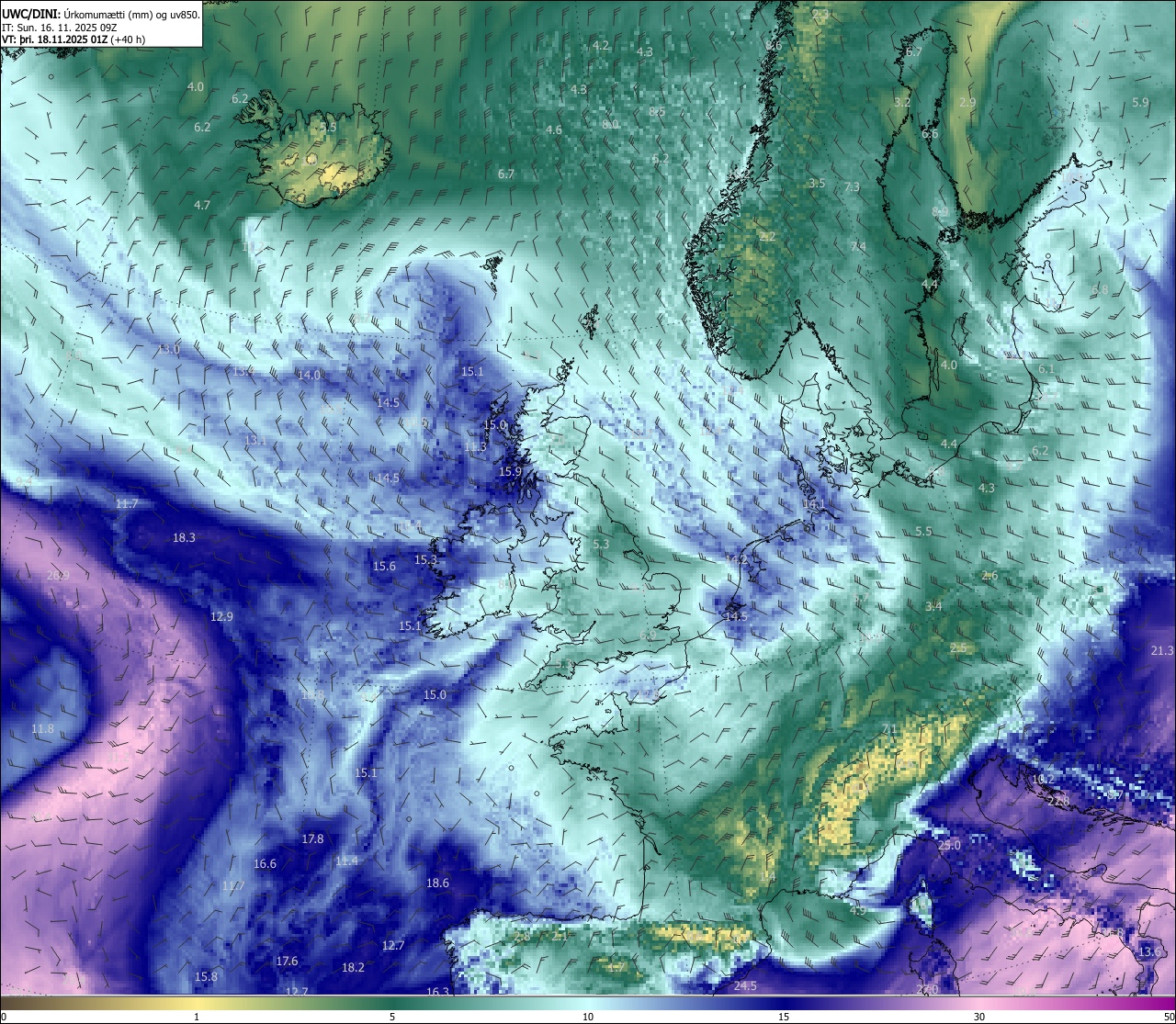Click the '12.9' value label
Screen dimensions: 1176x1024
221,617
